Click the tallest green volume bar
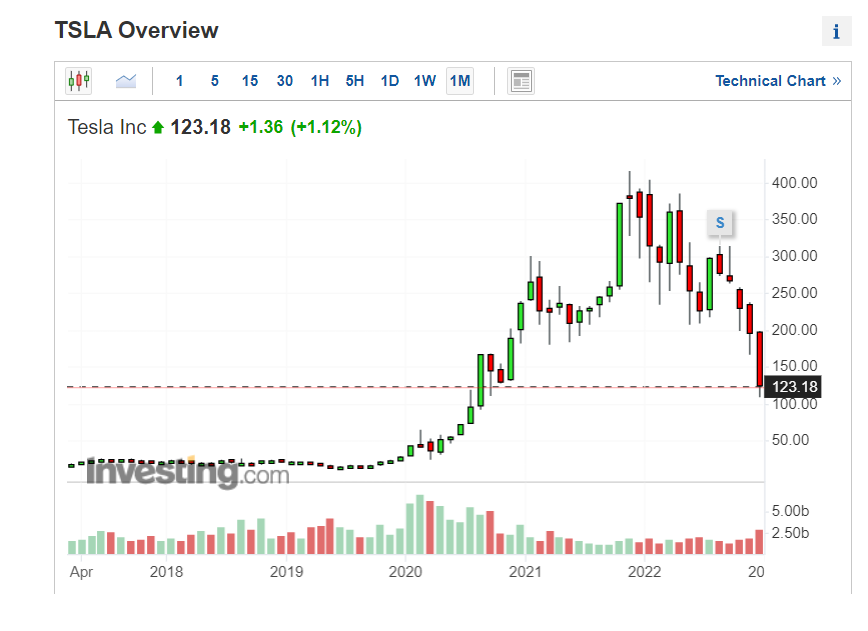 (x=420, y=524)
